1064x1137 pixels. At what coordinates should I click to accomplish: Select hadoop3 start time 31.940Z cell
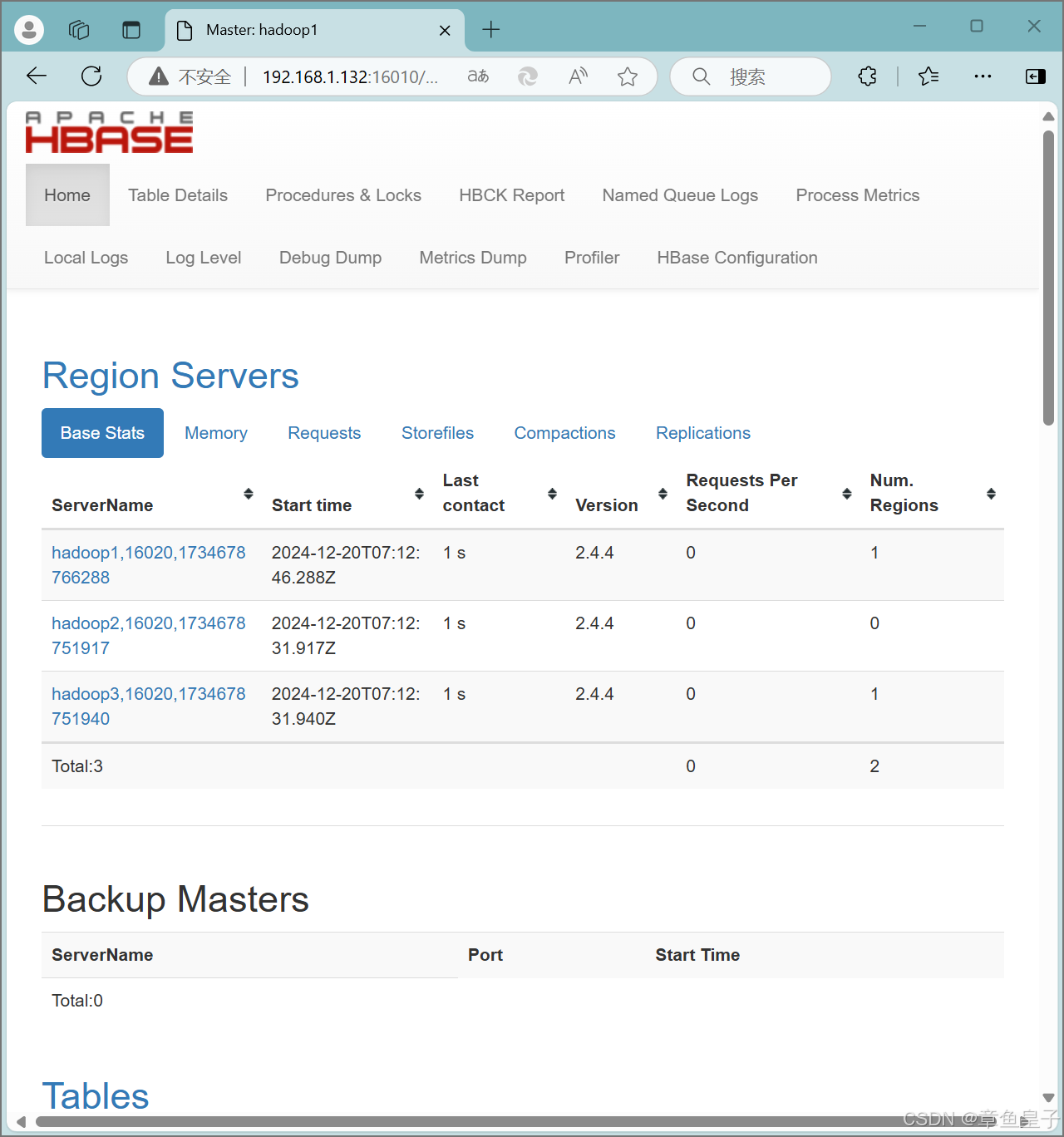(x=346, y=706)
